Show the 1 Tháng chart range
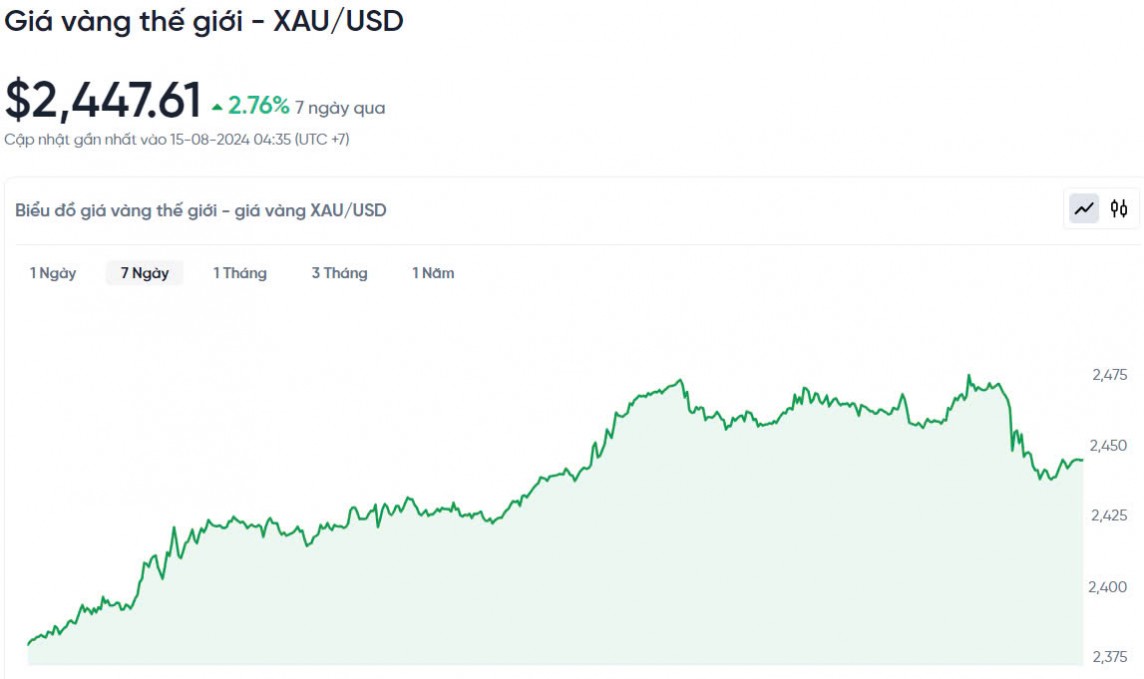Viewport: 1144px width, 679px height. pos(240,273)
